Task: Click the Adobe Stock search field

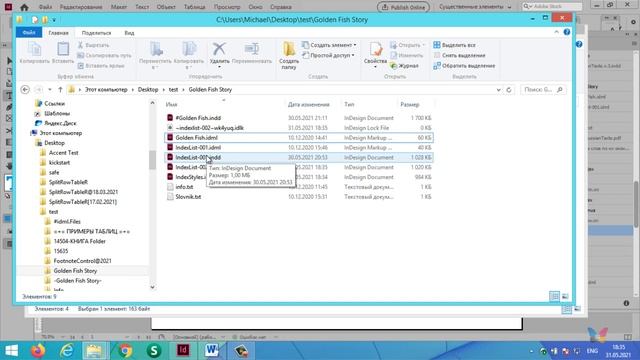Action: [x=552, y=7]
